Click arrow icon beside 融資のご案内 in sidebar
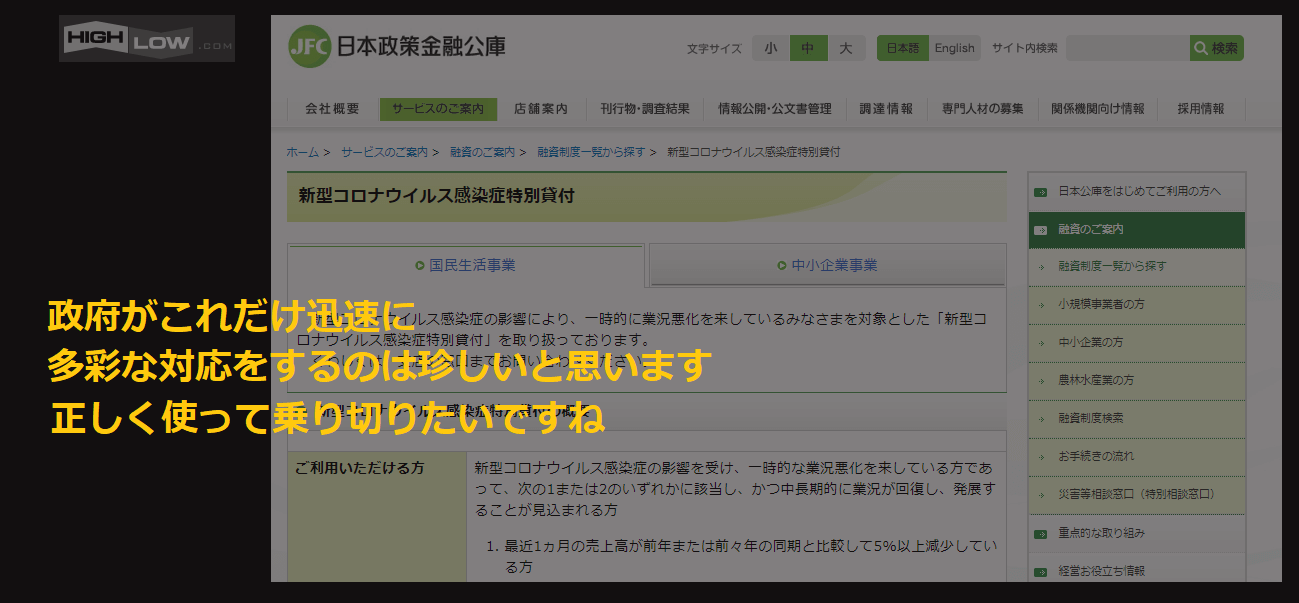Viewport: 1299px width, 603px height. click(1041, 230)
